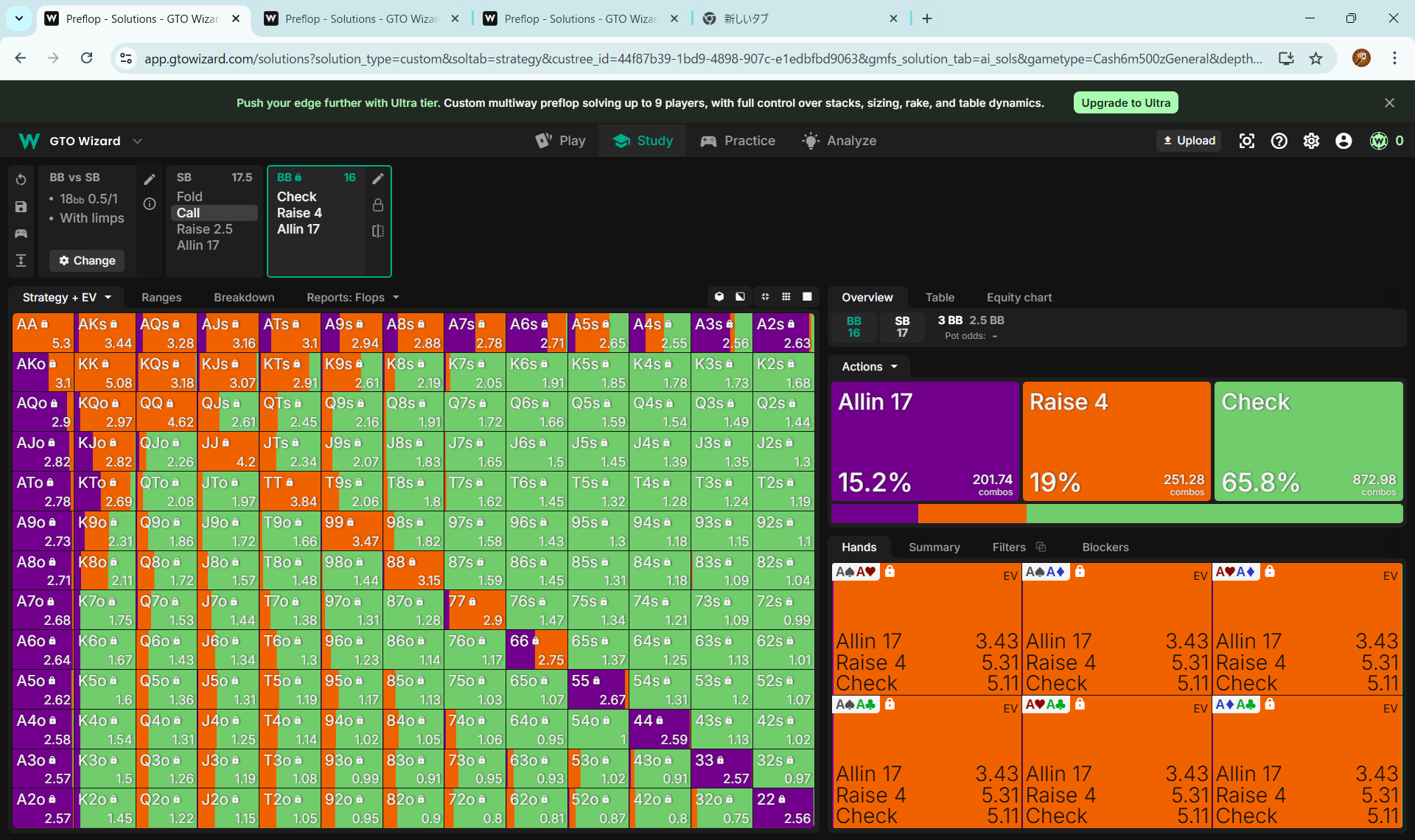Screen dimensions: 1415x840
Task: Select the 3x3 grid view icon
Action: 786,297
